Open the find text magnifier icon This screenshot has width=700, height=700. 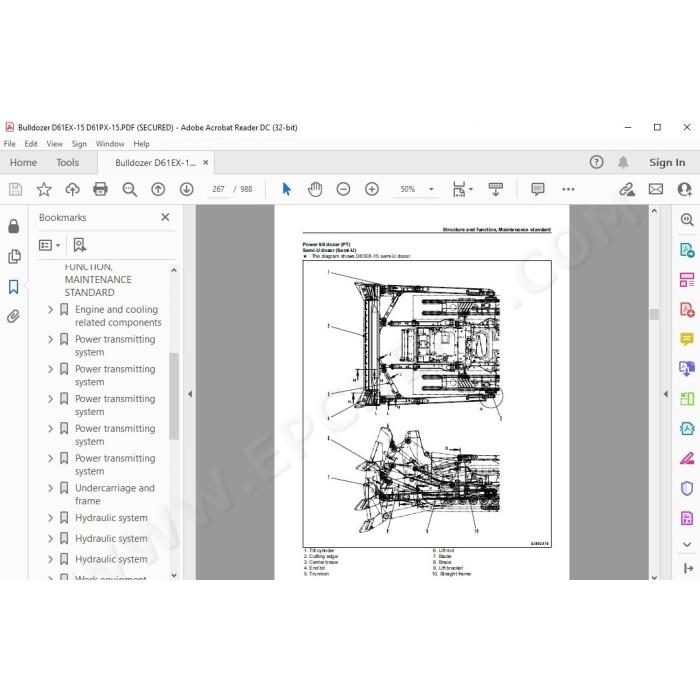(x=129, y=189)
